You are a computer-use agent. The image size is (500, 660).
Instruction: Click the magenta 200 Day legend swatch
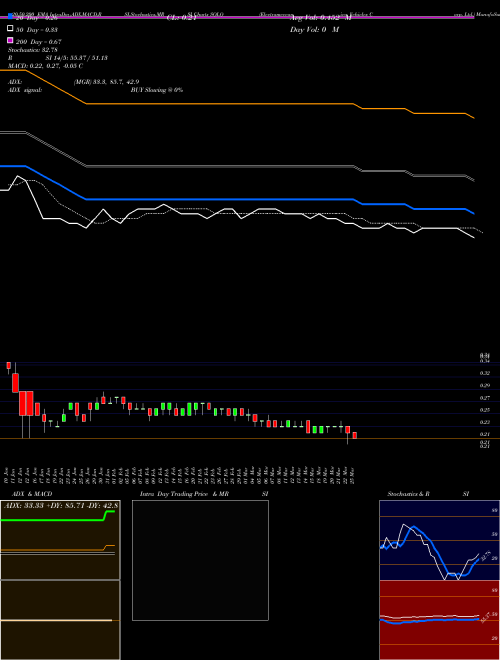11,41
